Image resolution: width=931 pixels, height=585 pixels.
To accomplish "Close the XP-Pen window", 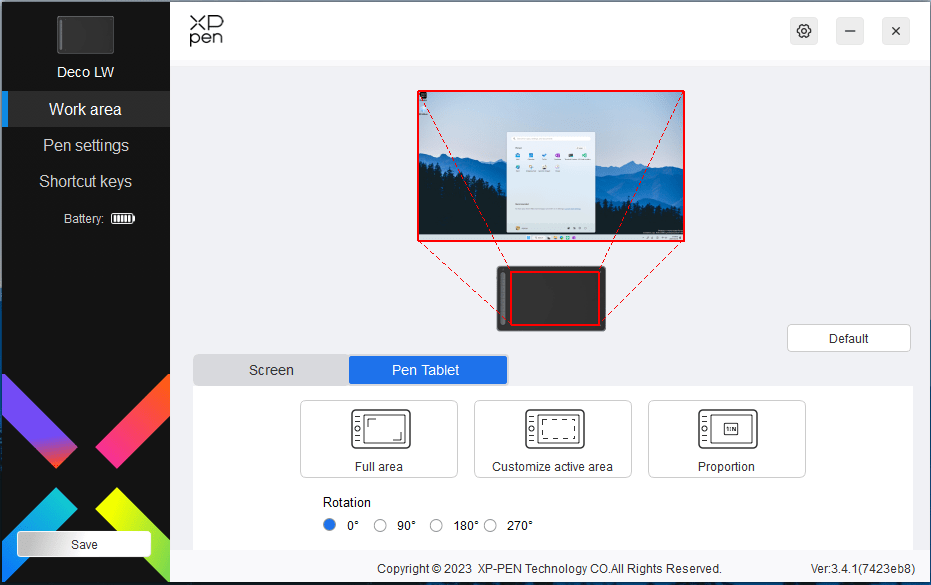I will 895,31.
